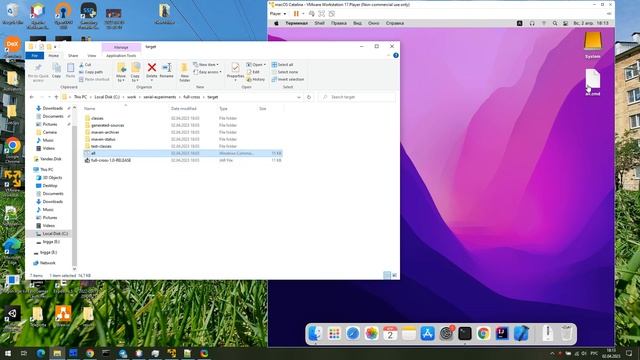Viewport: 640px width, 360px height.
Task: Open the Shell menu in macOS menu bar
Action: click(x=320, y=23)
